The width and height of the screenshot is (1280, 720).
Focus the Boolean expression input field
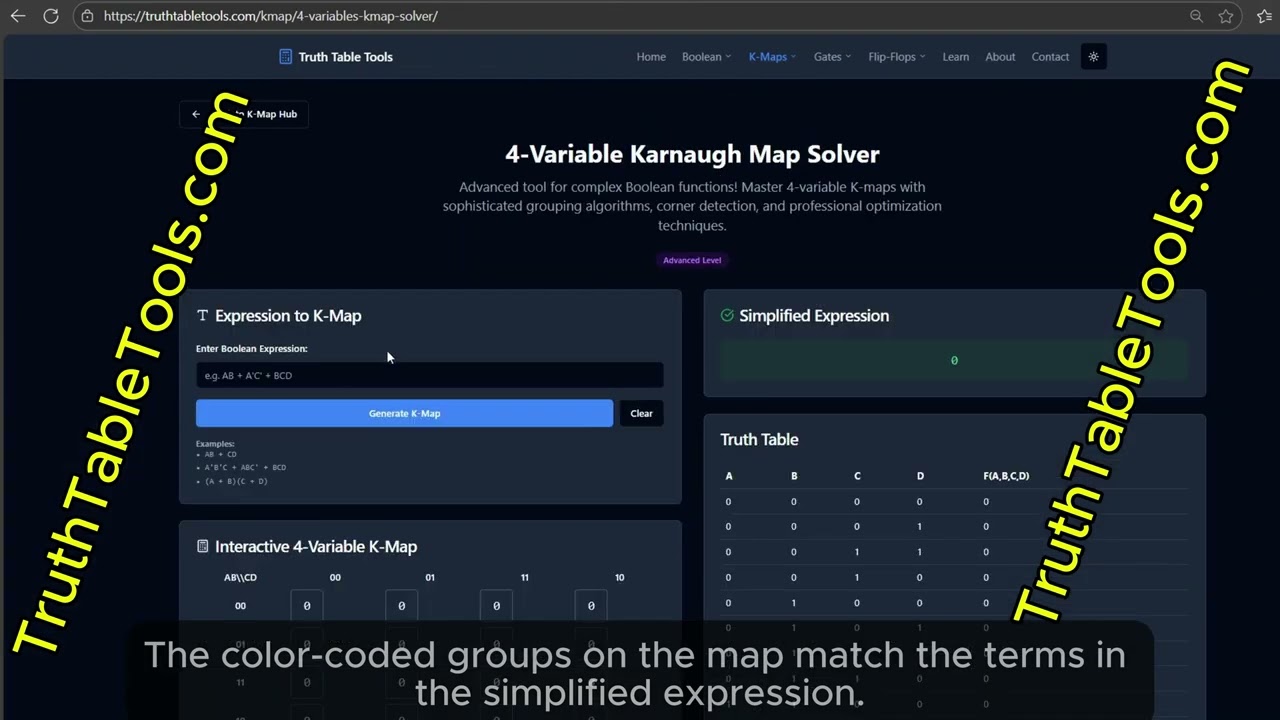tap(429, 375)
